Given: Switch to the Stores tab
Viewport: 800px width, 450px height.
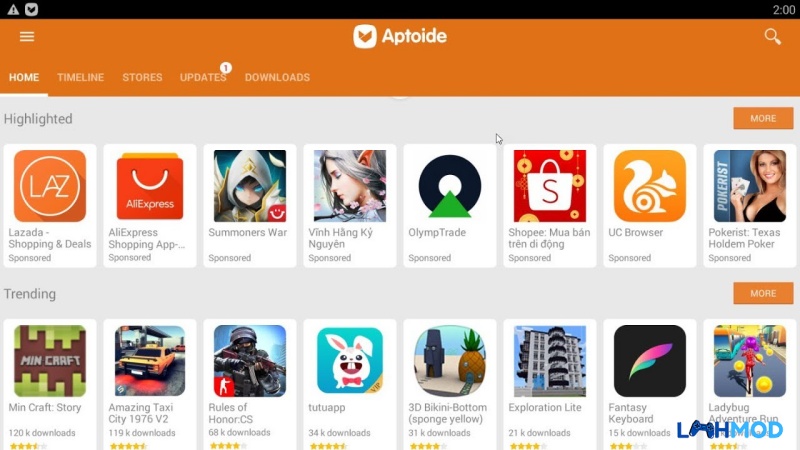Looking at the screenshot, I should click(x=142, y=78).
